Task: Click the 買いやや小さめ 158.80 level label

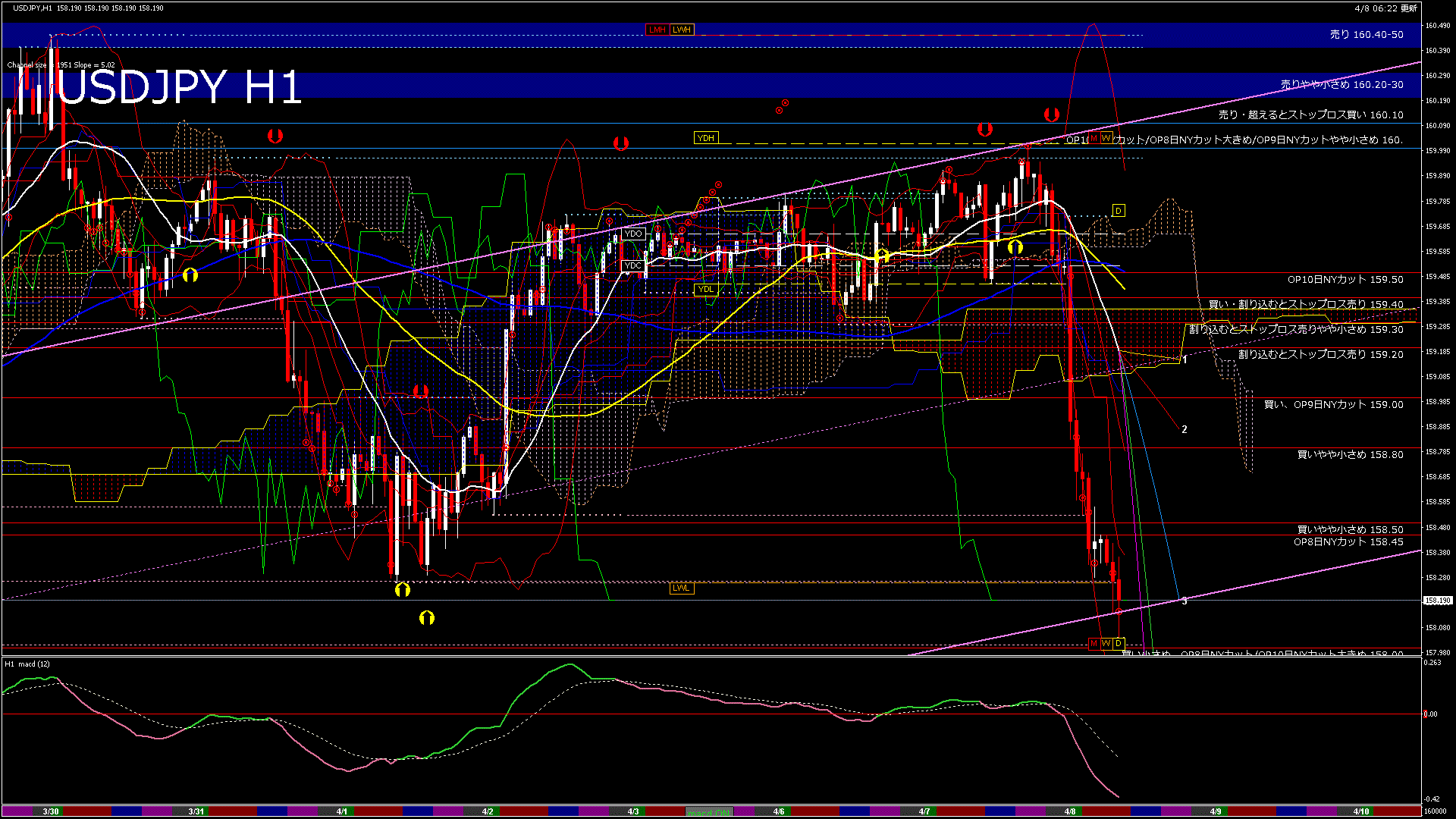Action: (x=1350, y=455)
